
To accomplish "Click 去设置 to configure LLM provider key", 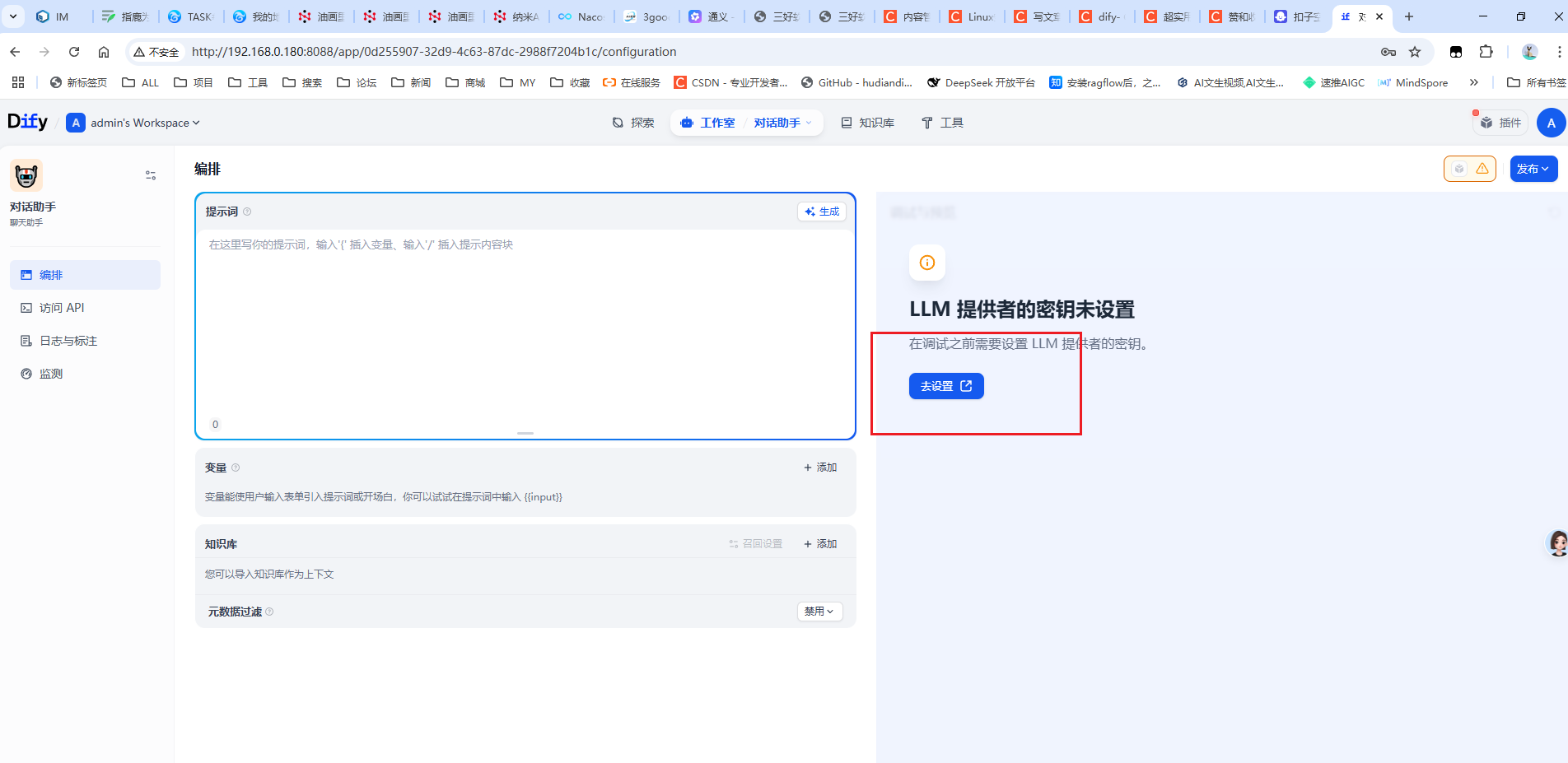I will click(945, 385).
